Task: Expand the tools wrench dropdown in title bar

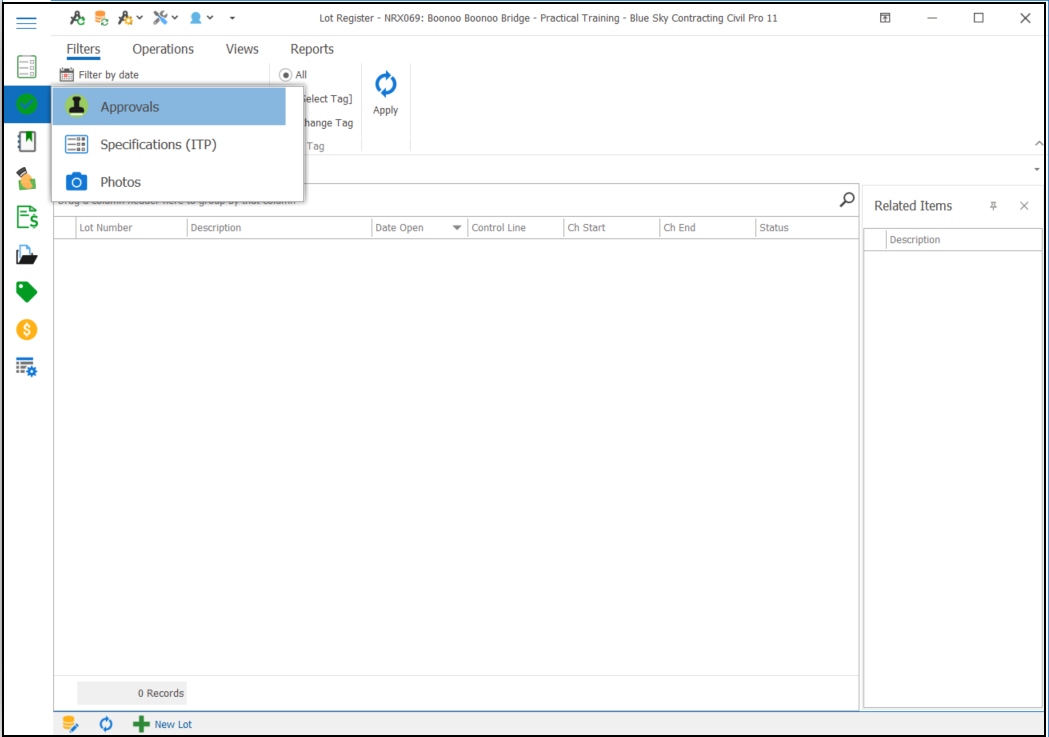Action: (x=165, y=18)
